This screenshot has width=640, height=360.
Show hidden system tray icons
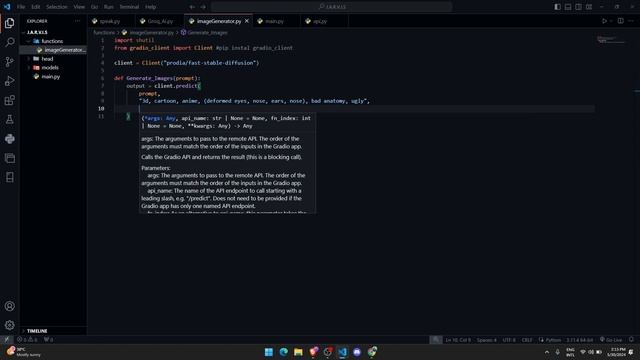click(547, 352)
